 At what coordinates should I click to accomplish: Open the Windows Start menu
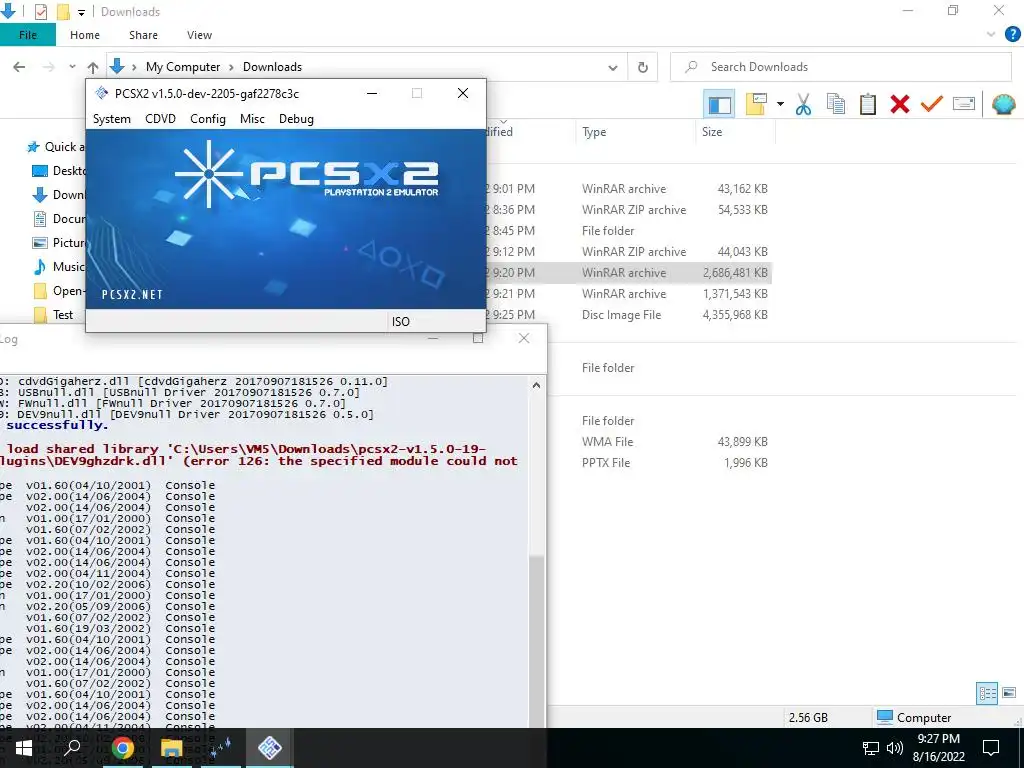(x=24, y=748)
